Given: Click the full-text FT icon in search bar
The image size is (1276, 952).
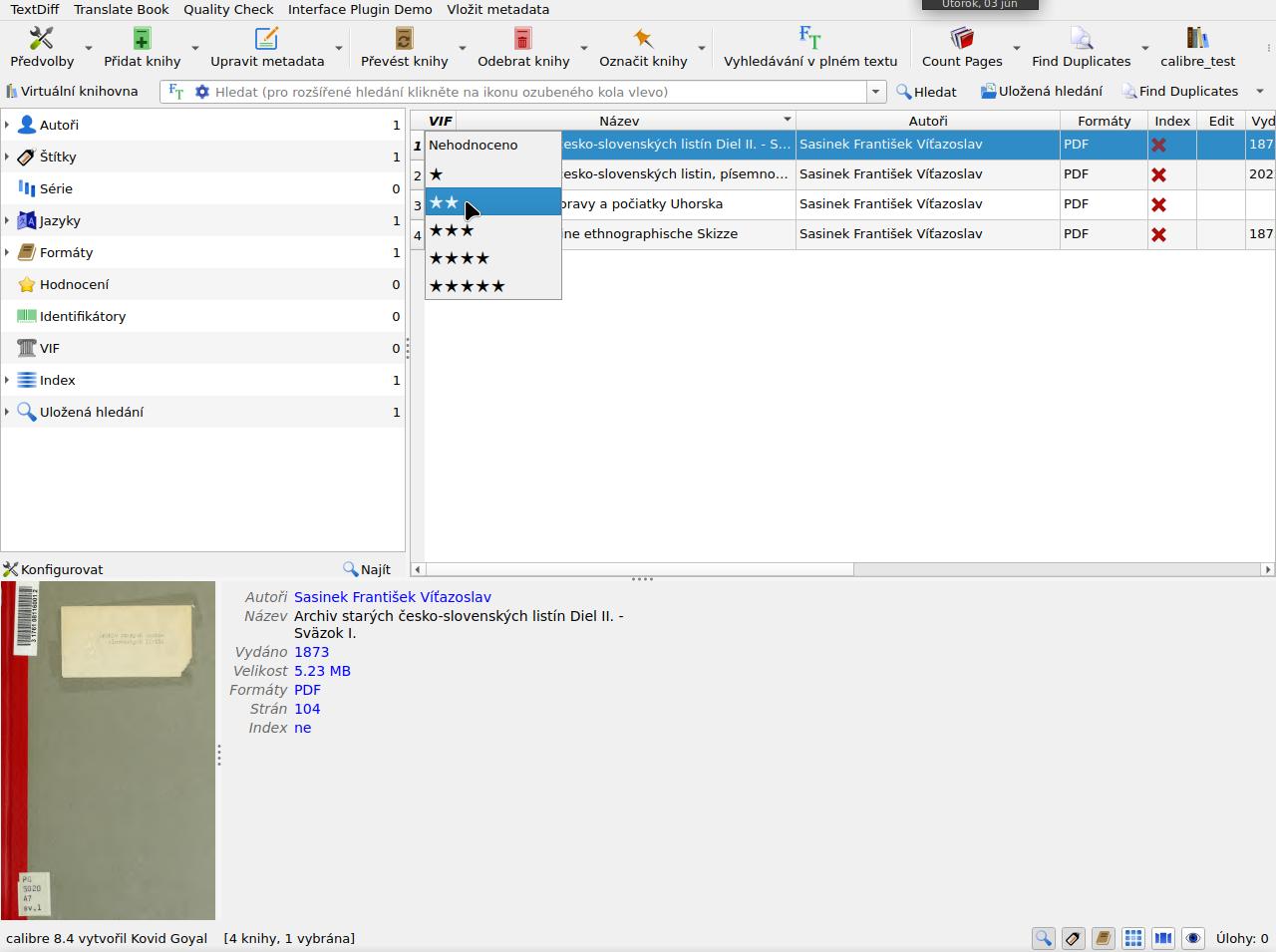Looking at the screenshot, I should (x=176, y=92).
